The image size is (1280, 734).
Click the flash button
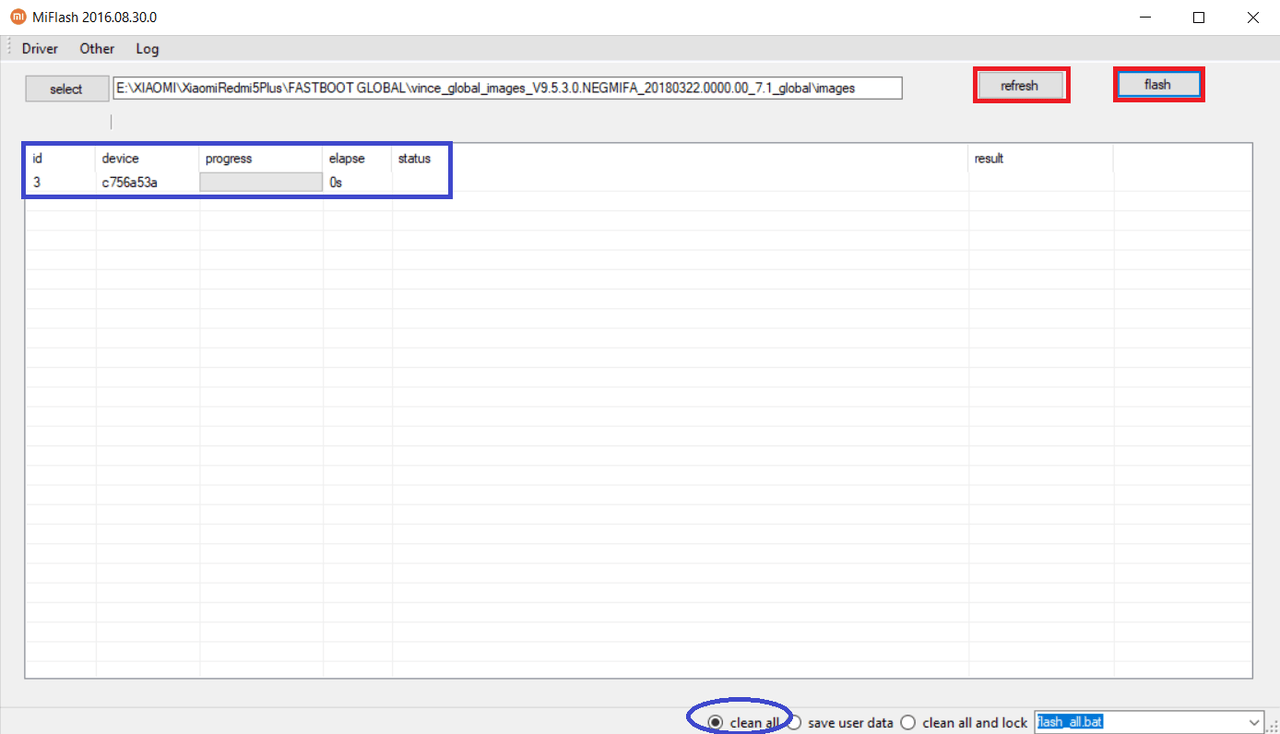click(1158, 84)
